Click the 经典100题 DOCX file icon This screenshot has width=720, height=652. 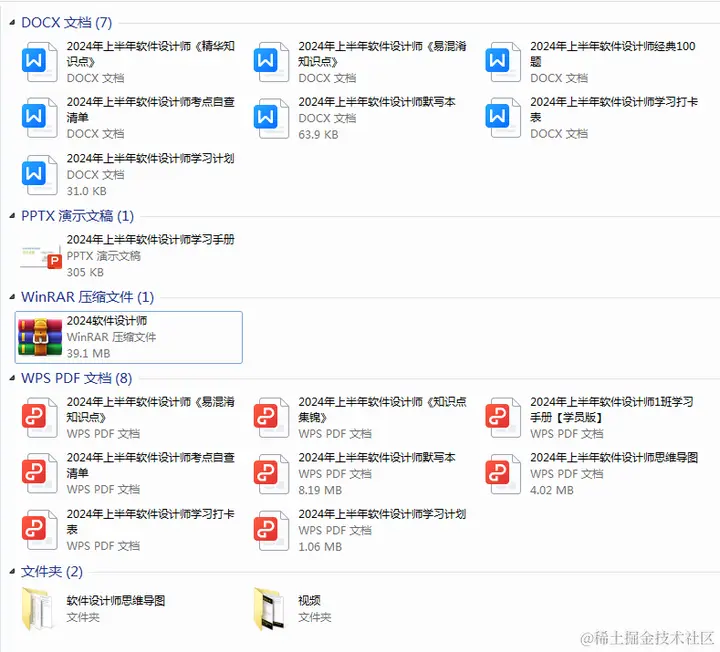pyautogui.click(x=503, y=62)
